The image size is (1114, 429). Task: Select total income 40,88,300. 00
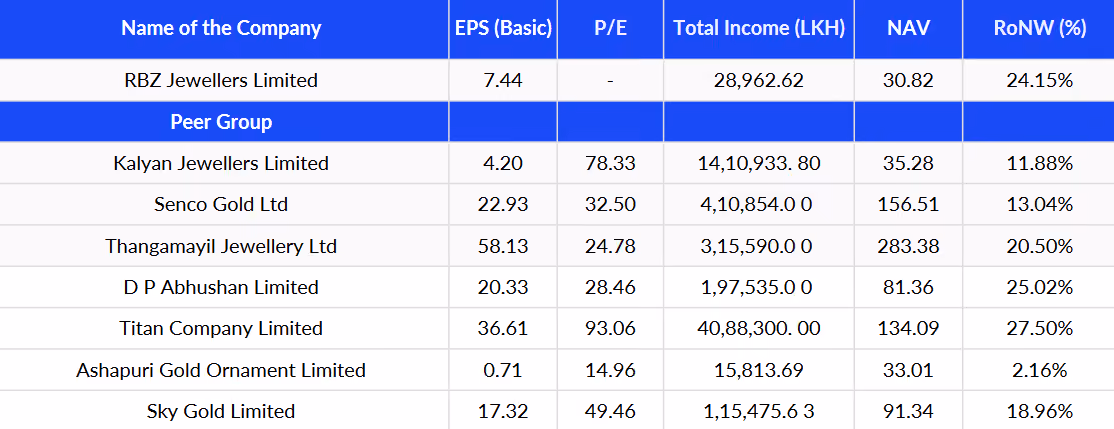tap(759, 329)
